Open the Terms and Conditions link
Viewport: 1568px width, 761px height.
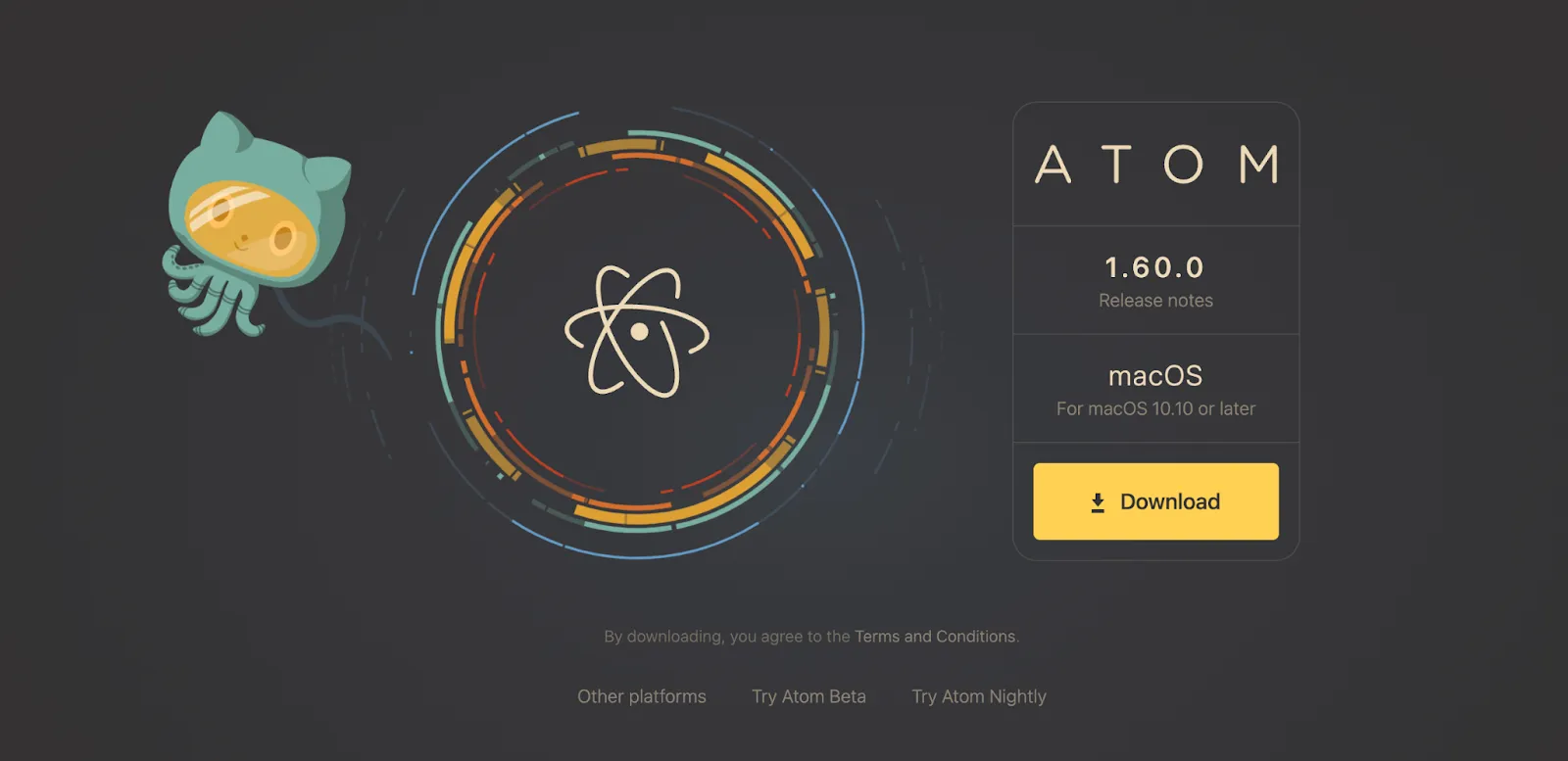935,637
